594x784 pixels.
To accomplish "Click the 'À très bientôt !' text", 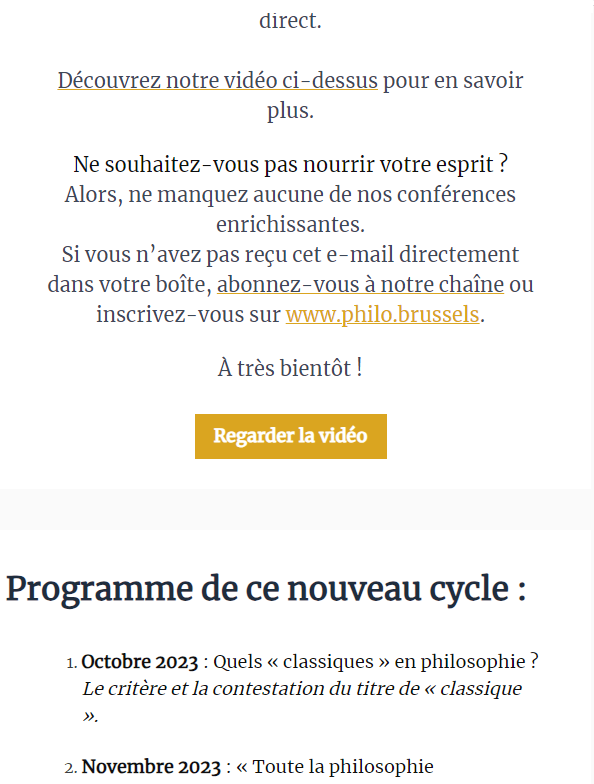I will pos(290,368).
